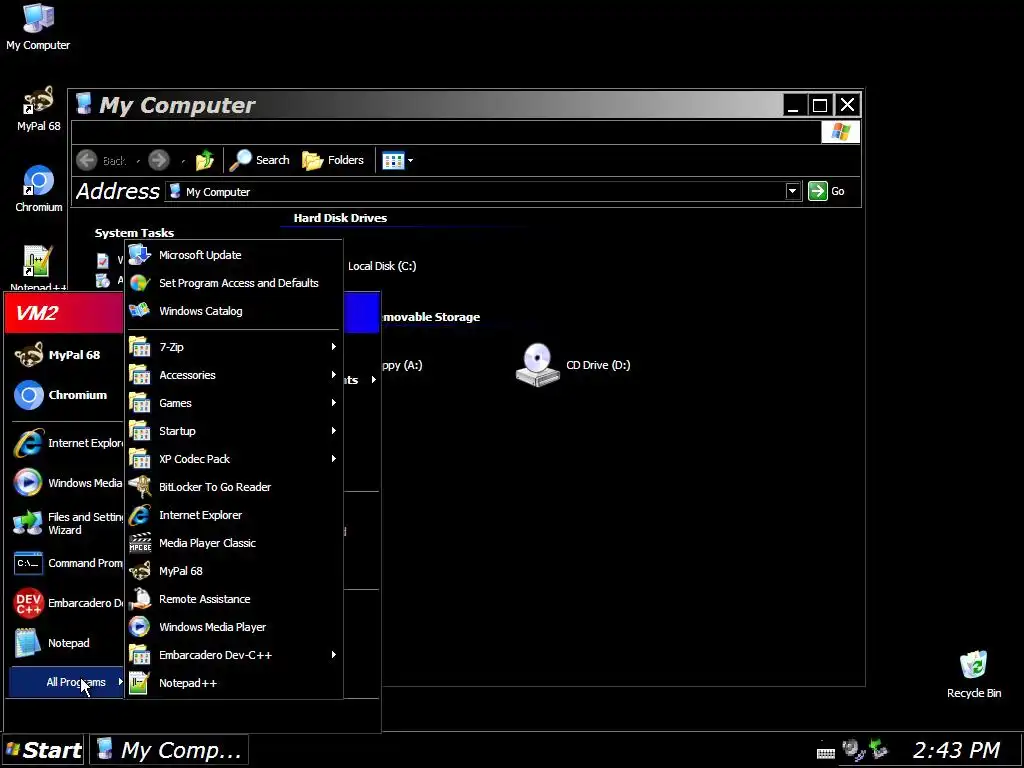Select Set Program Access and Defaults
This screenshot has width=1024, height=768.
pos(233,283)
